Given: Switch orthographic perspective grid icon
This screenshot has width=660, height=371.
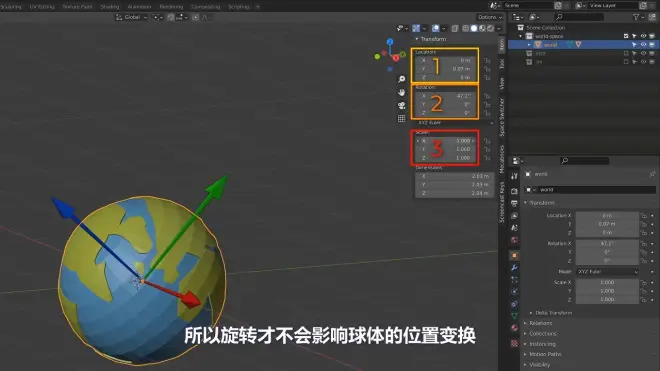Looking at the screenshot, I should point(402,118).
